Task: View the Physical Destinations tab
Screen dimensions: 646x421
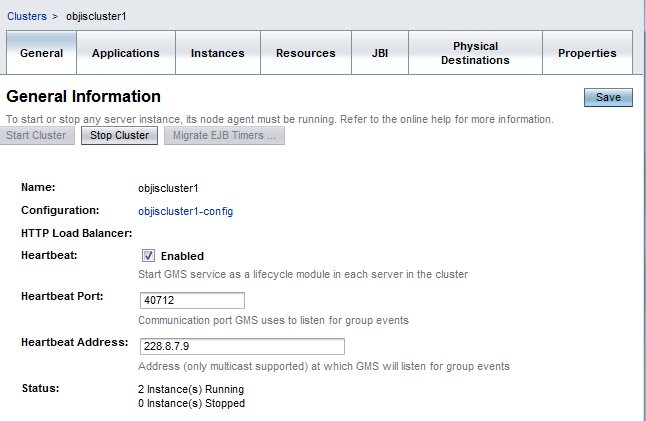Action: click(475, 53)
